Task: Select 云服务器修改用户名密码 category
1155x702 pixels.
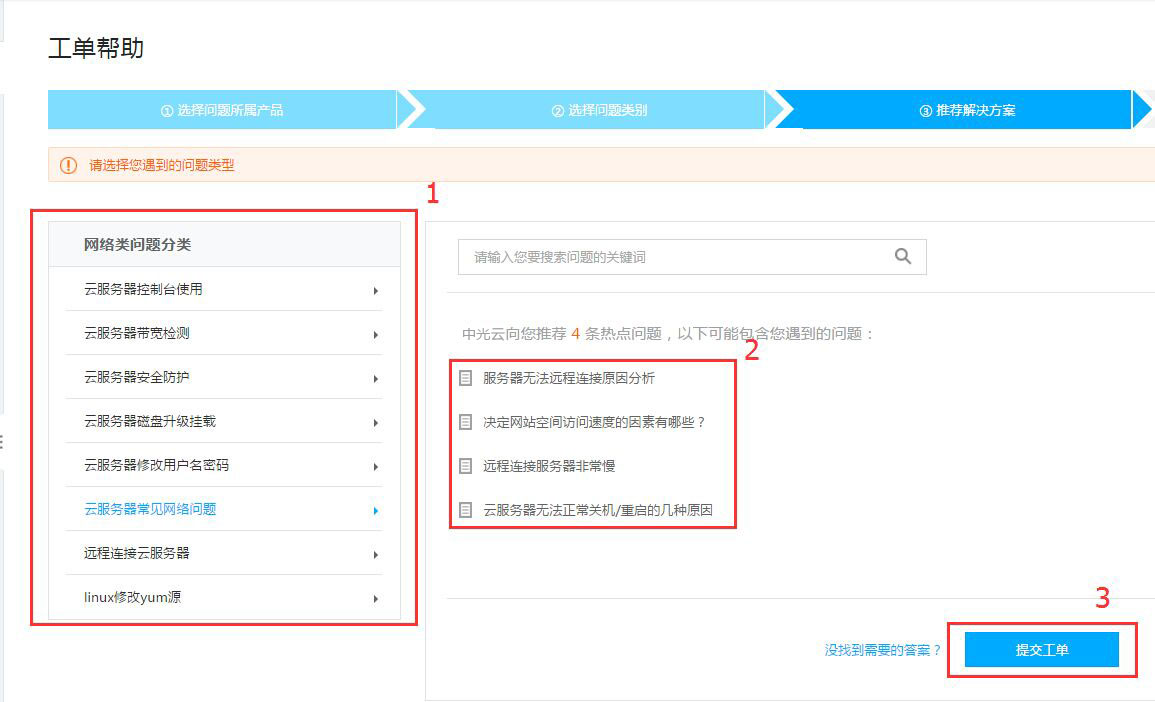Action: click(x=157, y=465)
